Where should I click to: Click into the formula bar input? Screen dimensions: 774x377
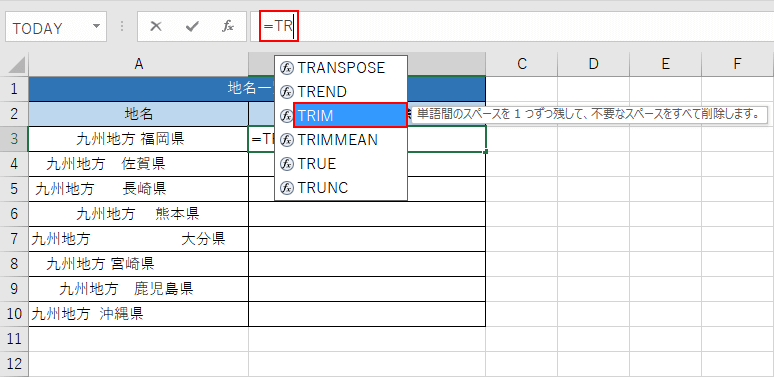point(512,27)
